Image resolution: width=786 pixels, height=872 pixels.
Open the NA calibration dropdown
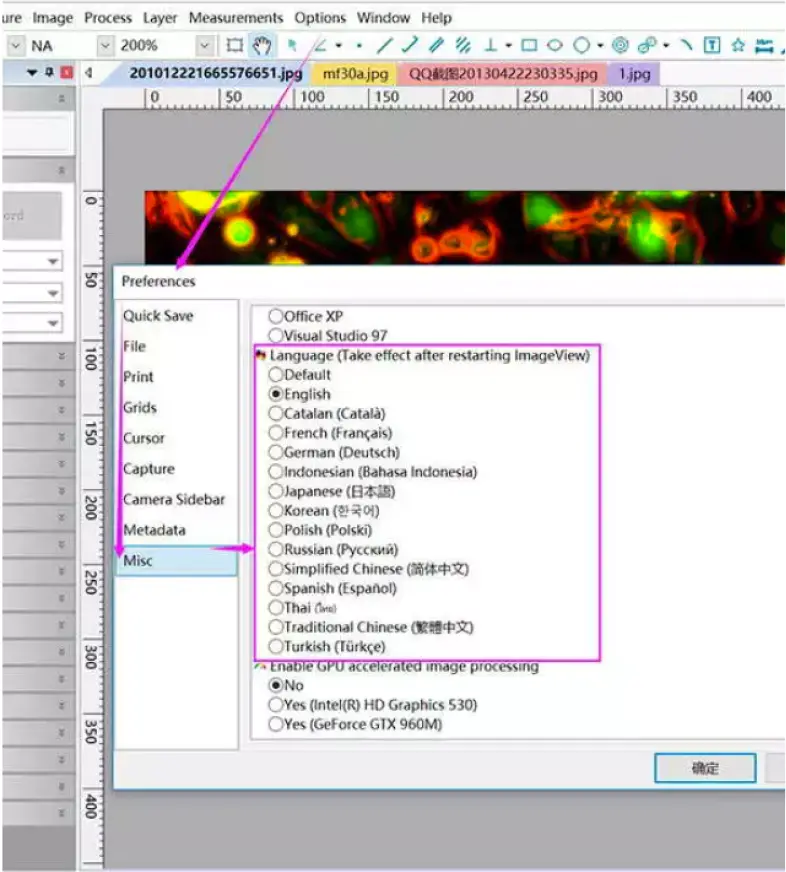pos(105,46)
